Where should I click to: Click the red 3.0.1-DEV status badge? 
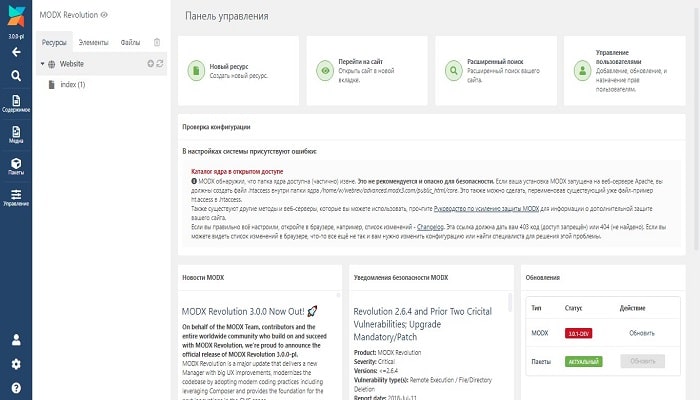578,333
